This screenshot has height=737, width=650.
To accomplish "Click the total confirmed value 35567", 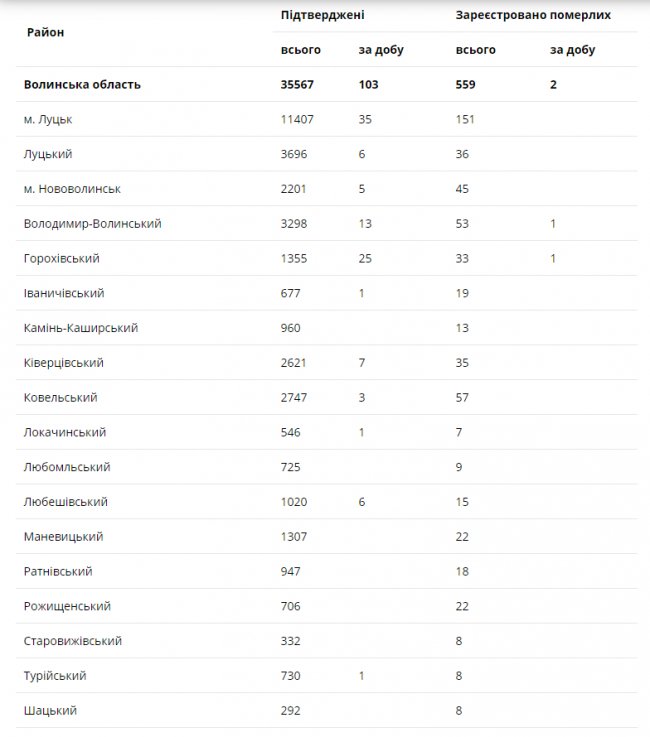I will (x=299, y=85).
